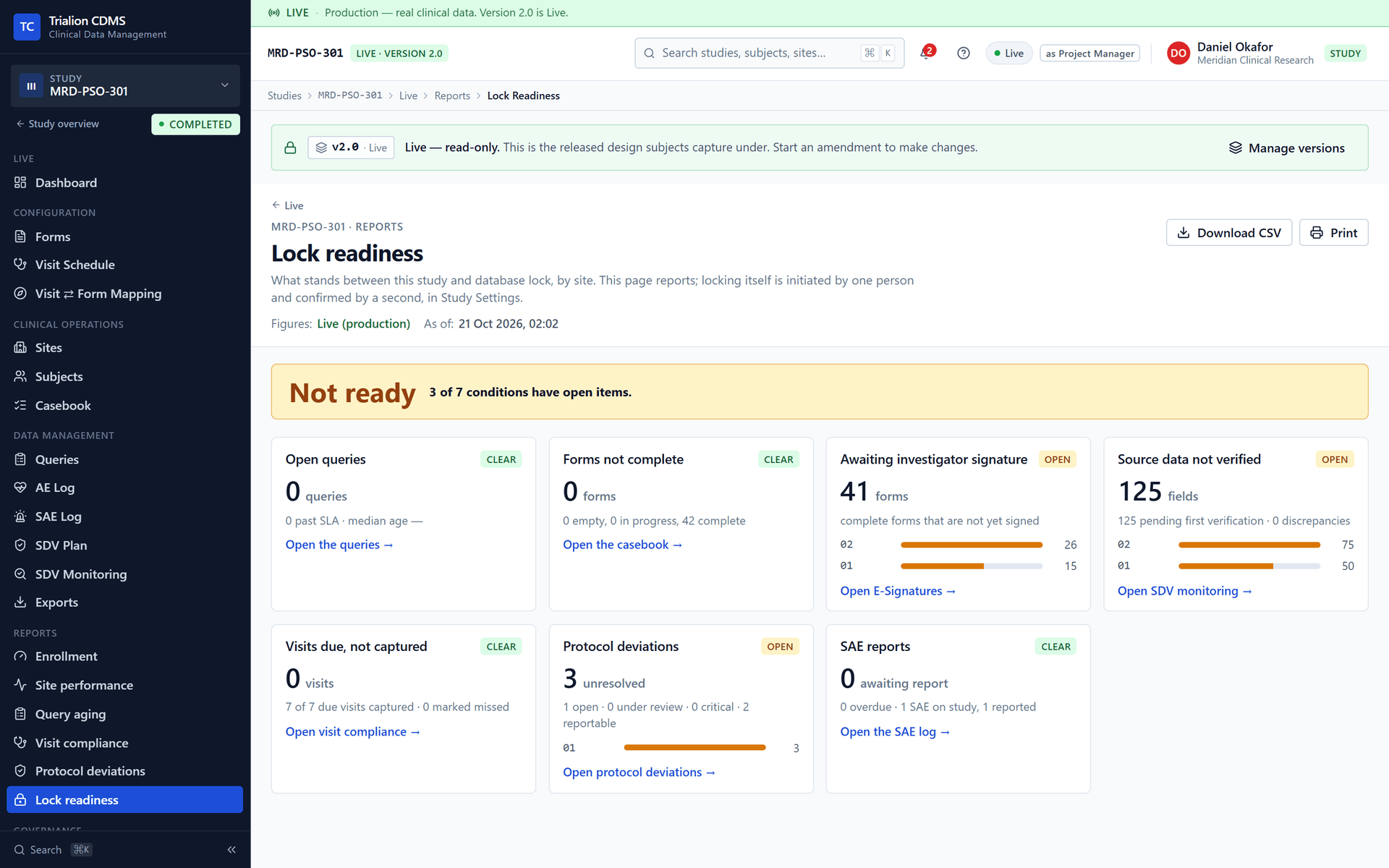
Task: Go to Forms in the sidebar
Action: 124,237
